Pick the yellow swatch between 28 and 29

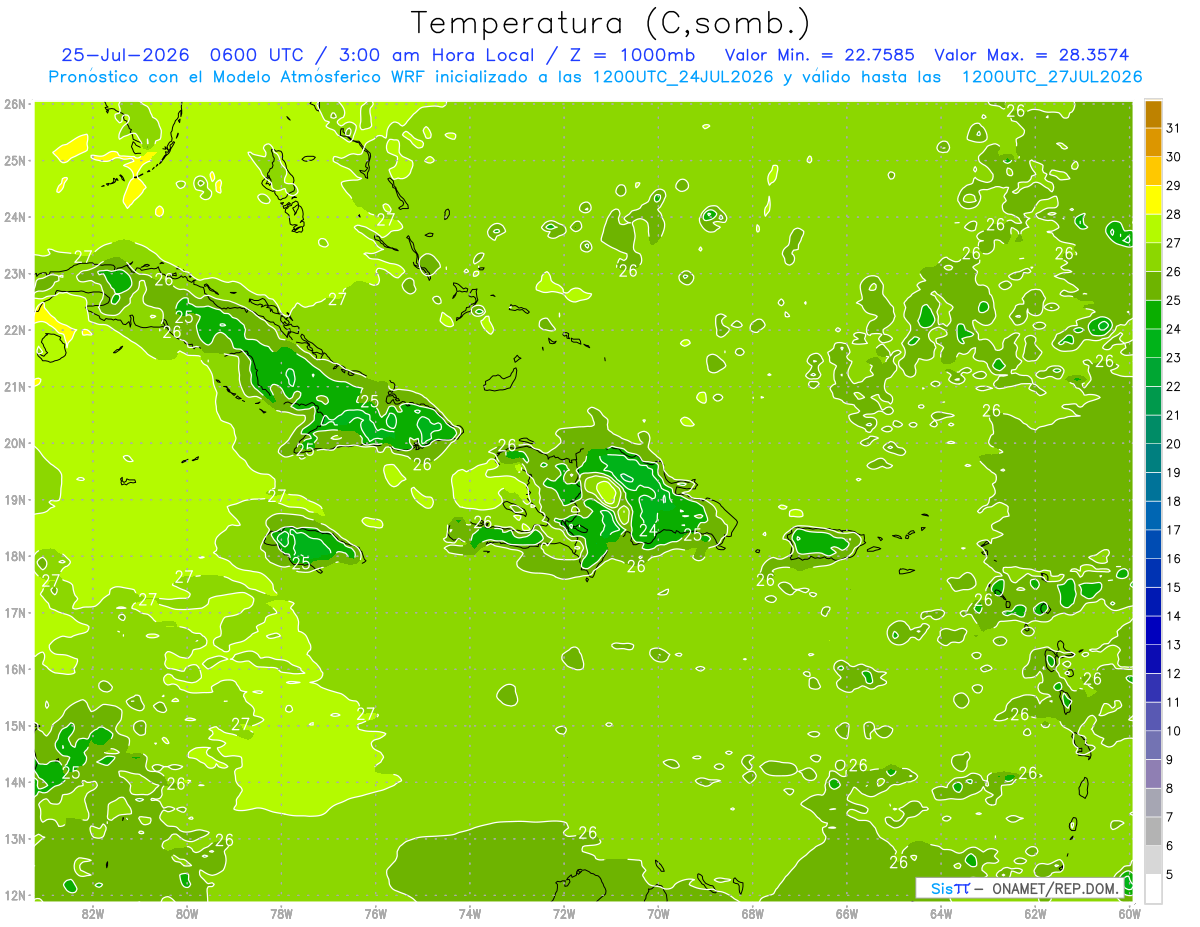point(1153,200)
